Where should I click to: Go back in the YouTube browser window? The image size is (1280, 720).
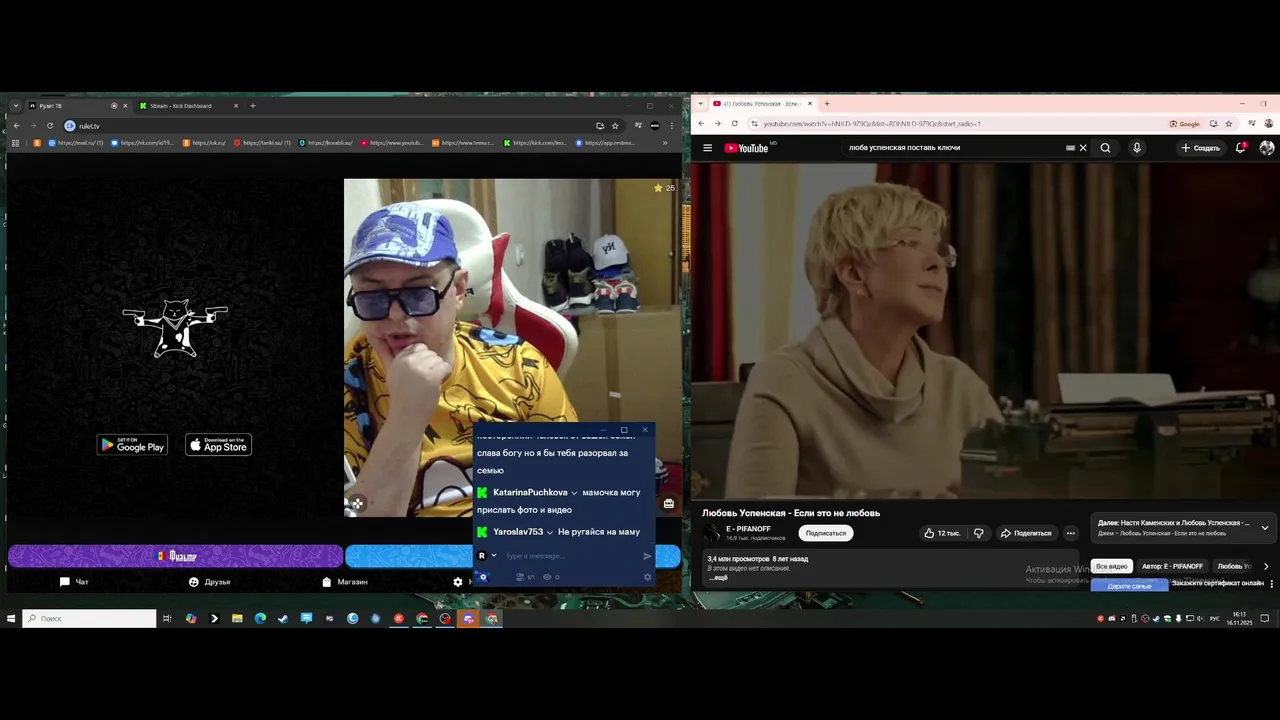(701, 124)
